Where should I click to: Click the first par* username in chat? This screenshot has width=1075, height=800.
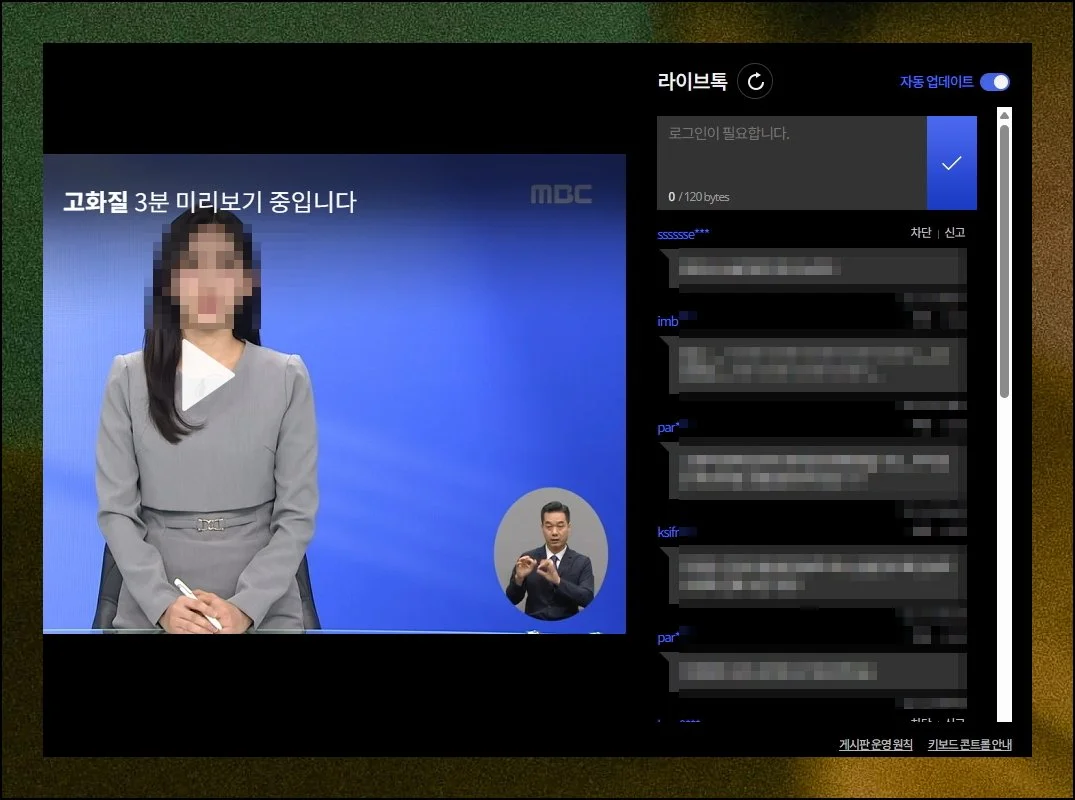pyautogui.click(x=668, y=428)
